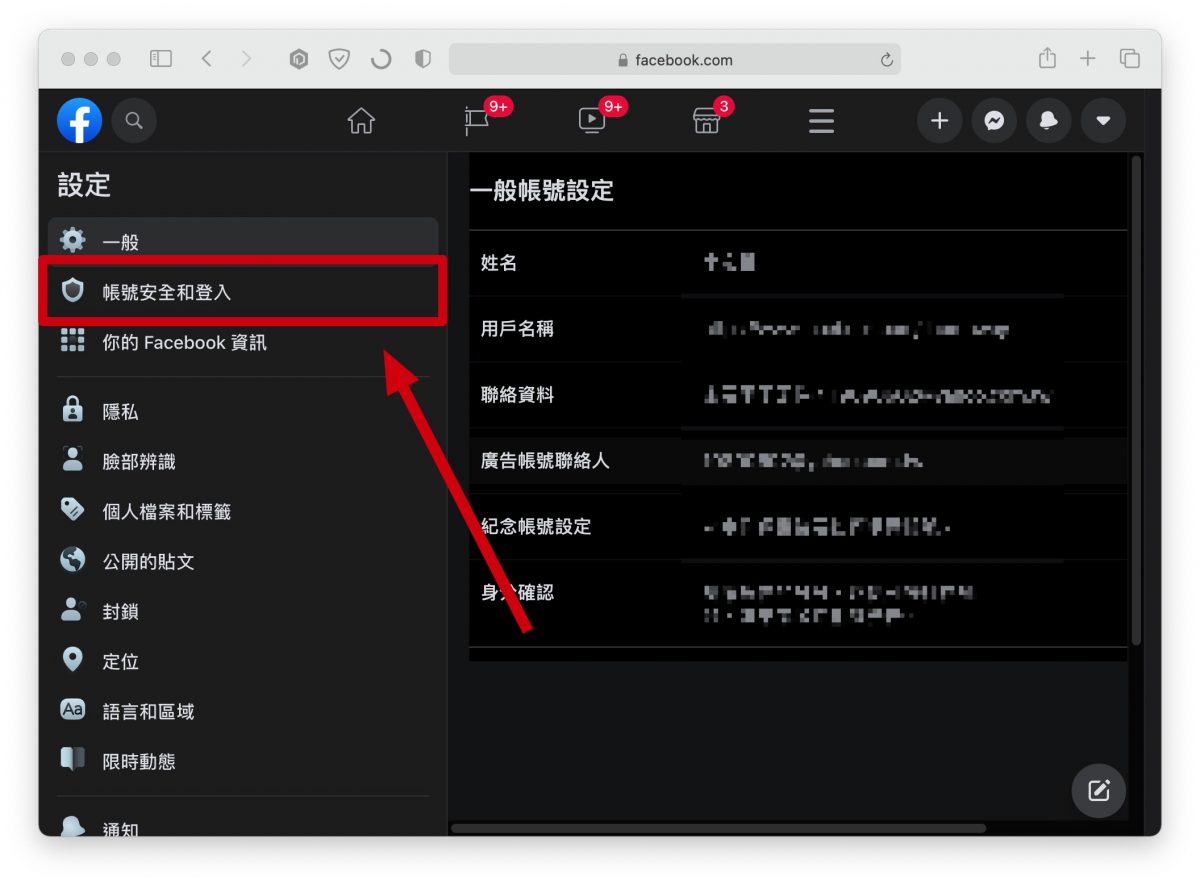Select 一般 settings item
This screenshot has height=884, width=1200.
tap(243, 241)
